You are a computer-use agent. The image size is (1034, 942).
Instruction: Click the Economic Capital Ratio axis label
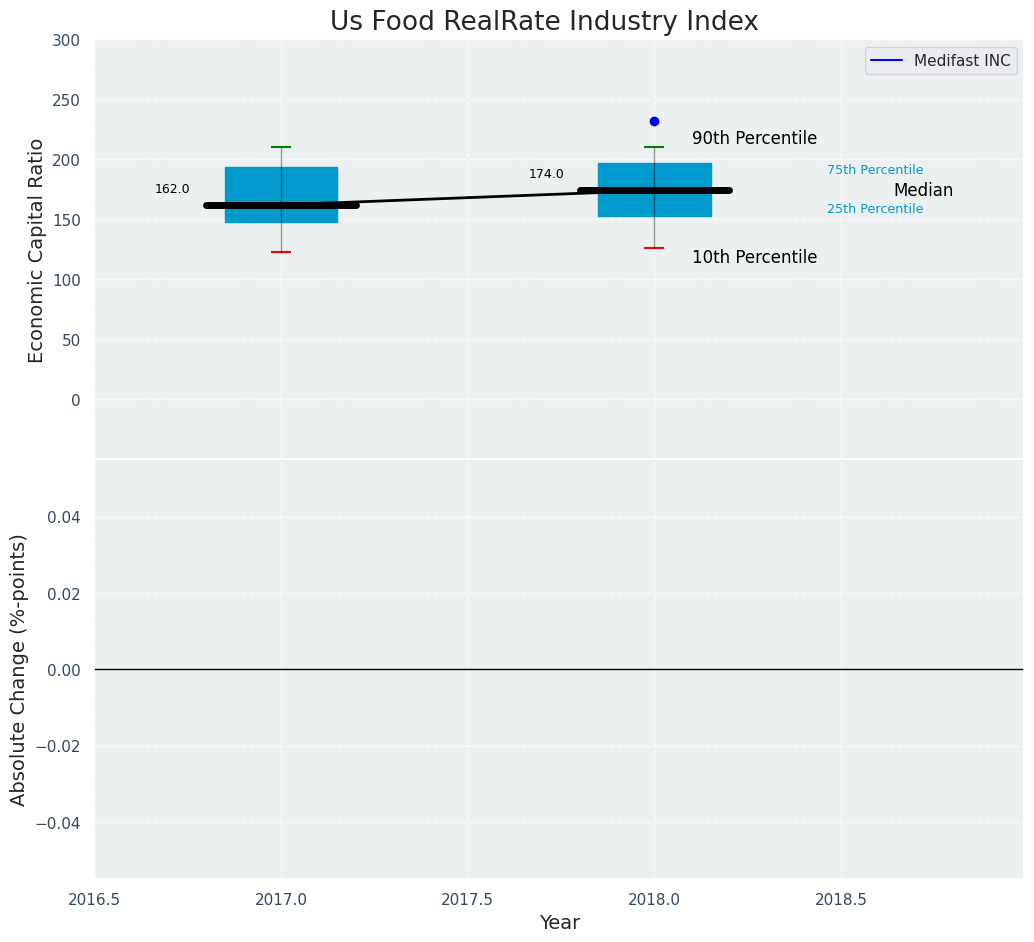[x=37, y=250]
